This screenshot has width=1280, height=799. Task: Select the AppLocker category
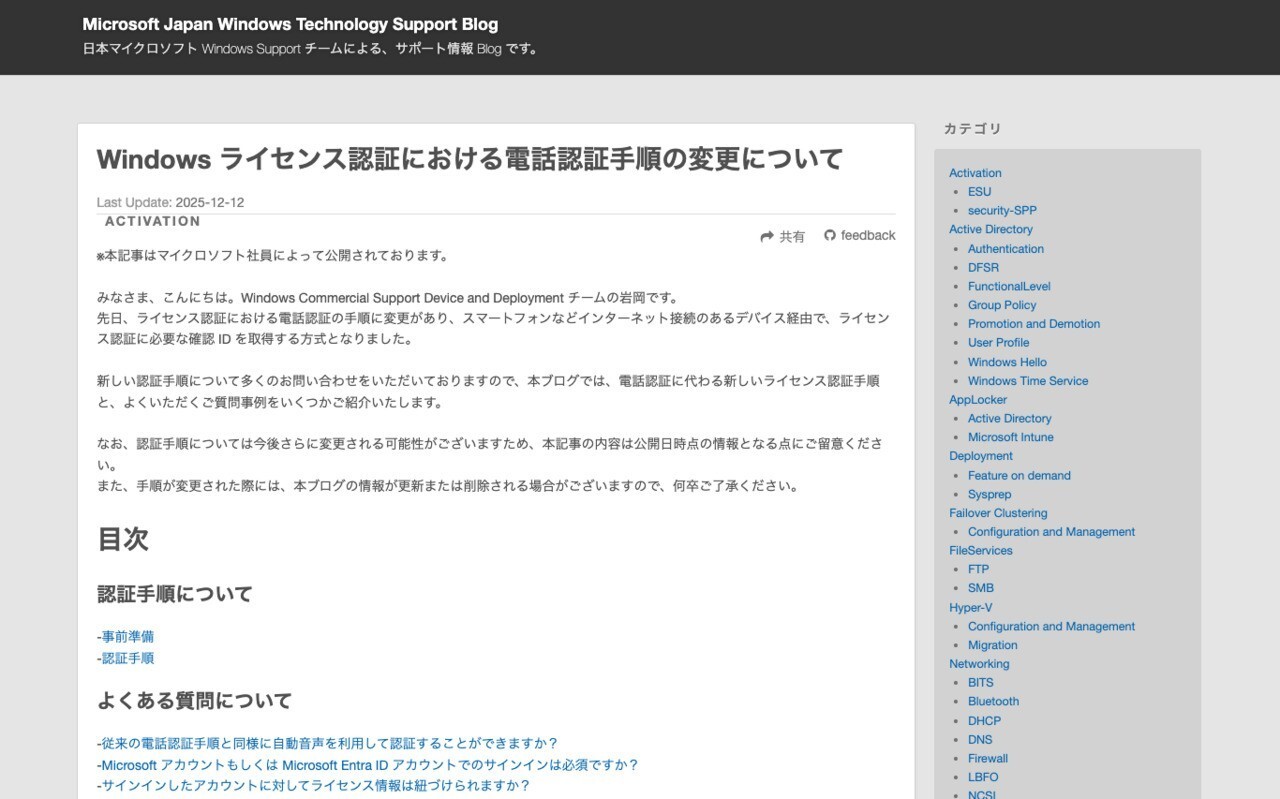(x=978, y=399)
